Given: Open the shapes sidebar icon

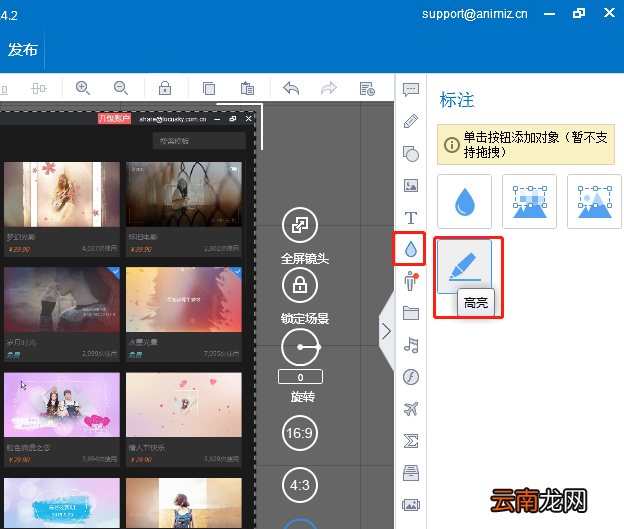Looking at the screenshot, I should pos(411,154).
